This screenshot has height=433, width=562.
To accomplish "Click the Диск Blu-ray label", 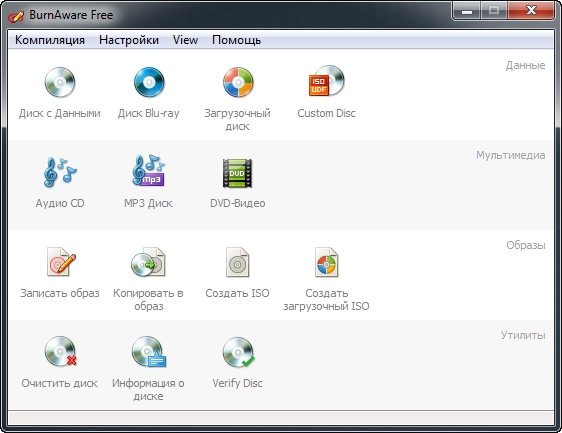I will (x=149, y=113).
